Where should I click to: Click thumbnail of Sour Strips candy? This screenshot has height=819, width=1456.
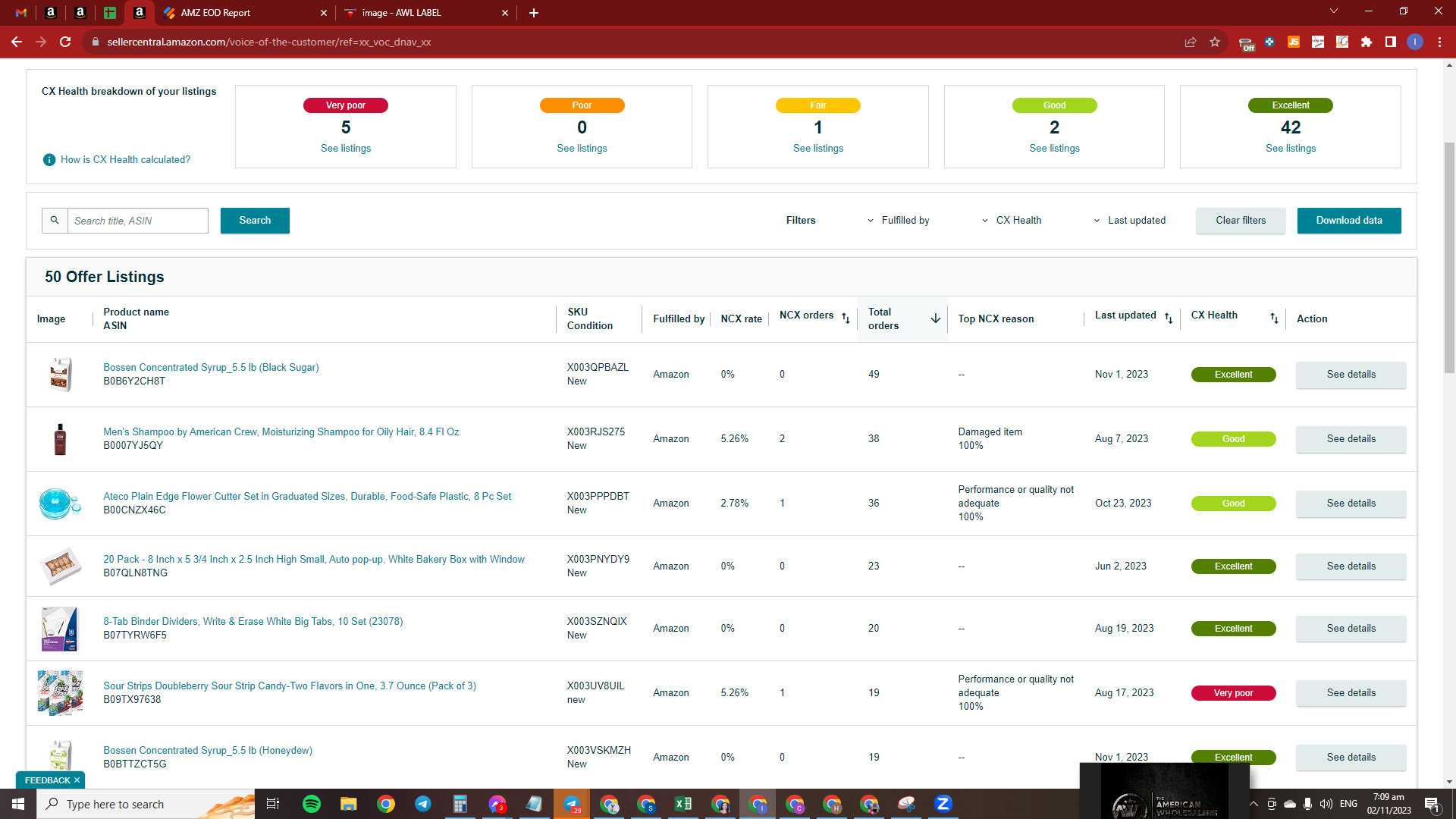click(x=60, y=692)
